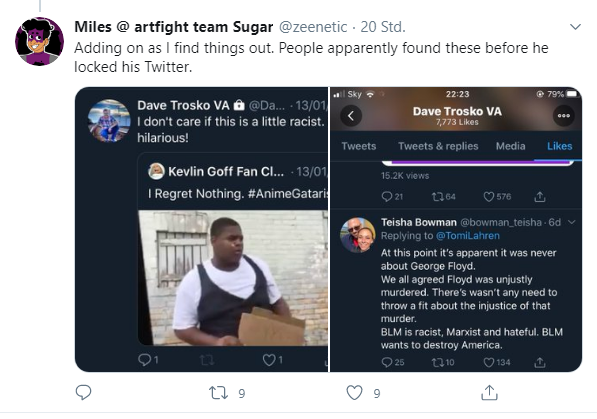Open Teisha Bowman's profile picture
The image size is (597, 419).
tap(358, 235)
